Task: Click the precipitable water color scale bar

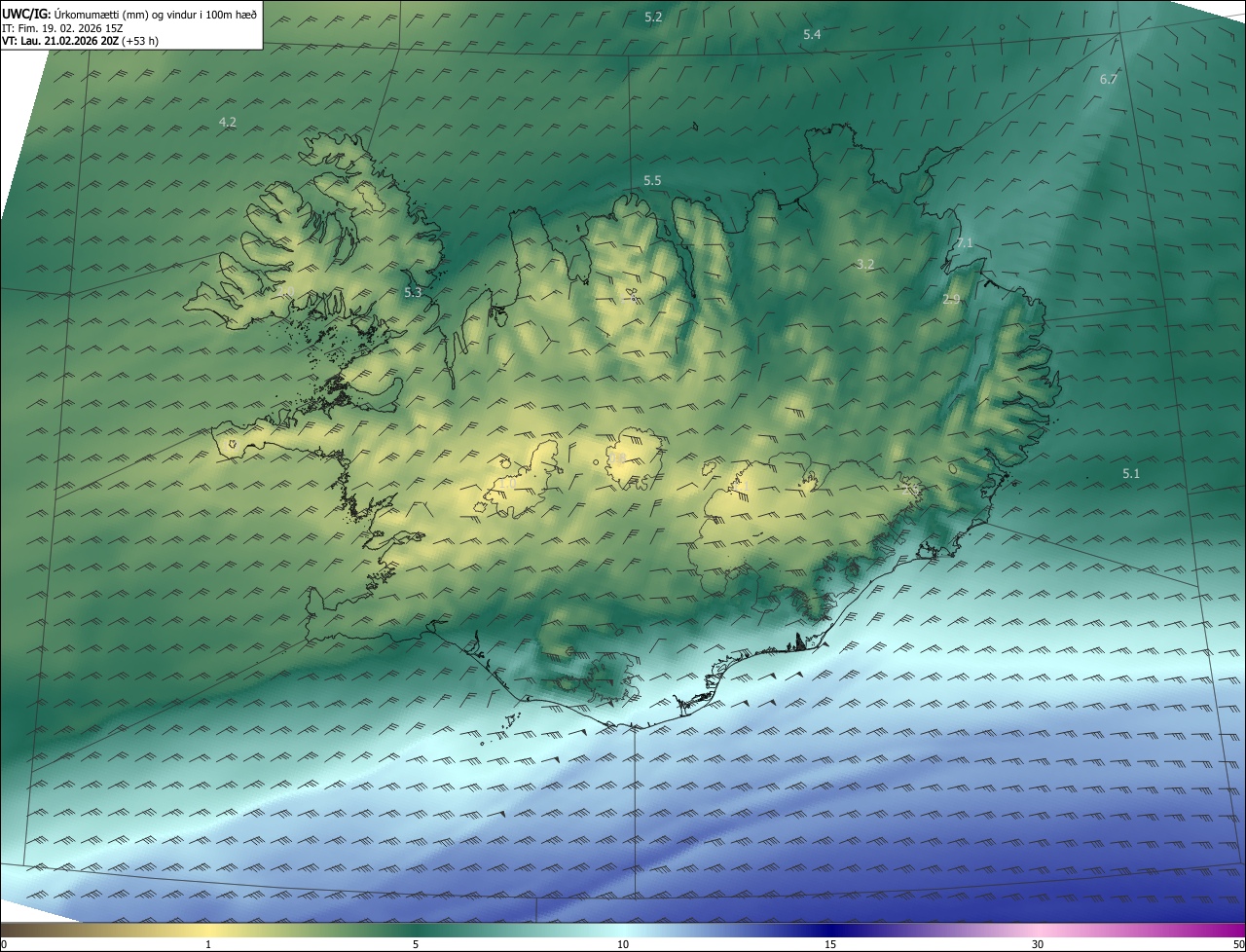Action: (x=623, y=930)
